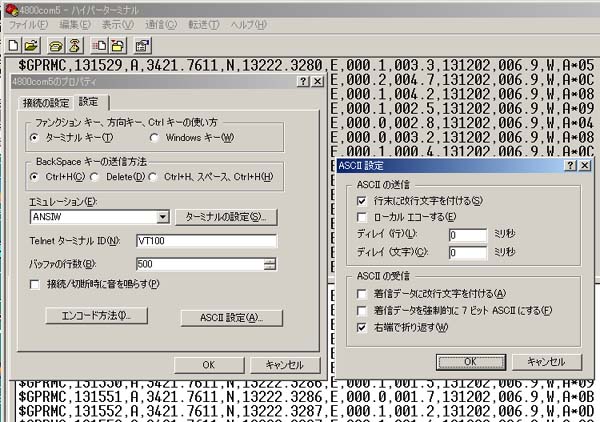Click キャンセル in properties dialog

tap(285, 365)
